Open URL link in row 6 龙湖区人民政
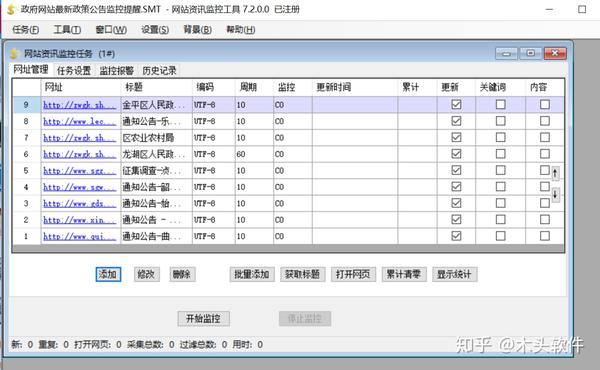 pyautogui.click(x=80, y=154)
